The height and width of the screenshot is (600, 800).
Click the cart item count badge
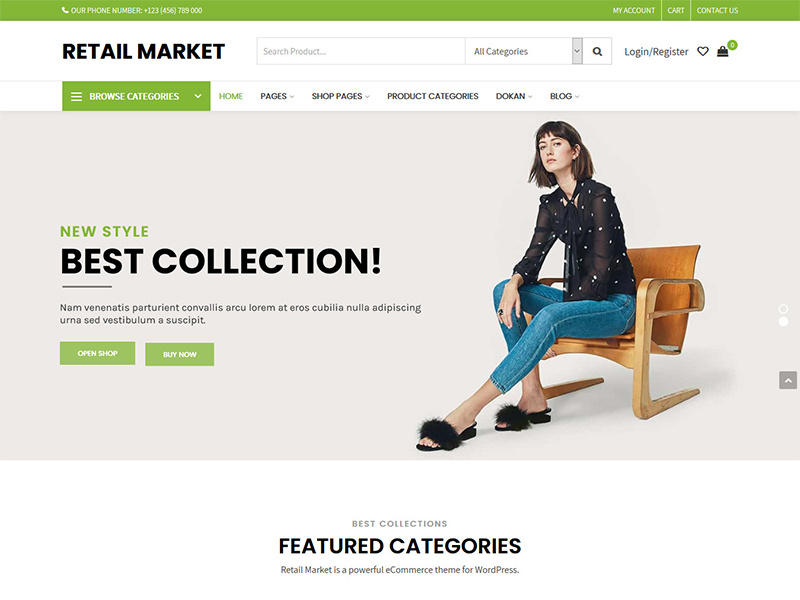[x=732, y=45]
